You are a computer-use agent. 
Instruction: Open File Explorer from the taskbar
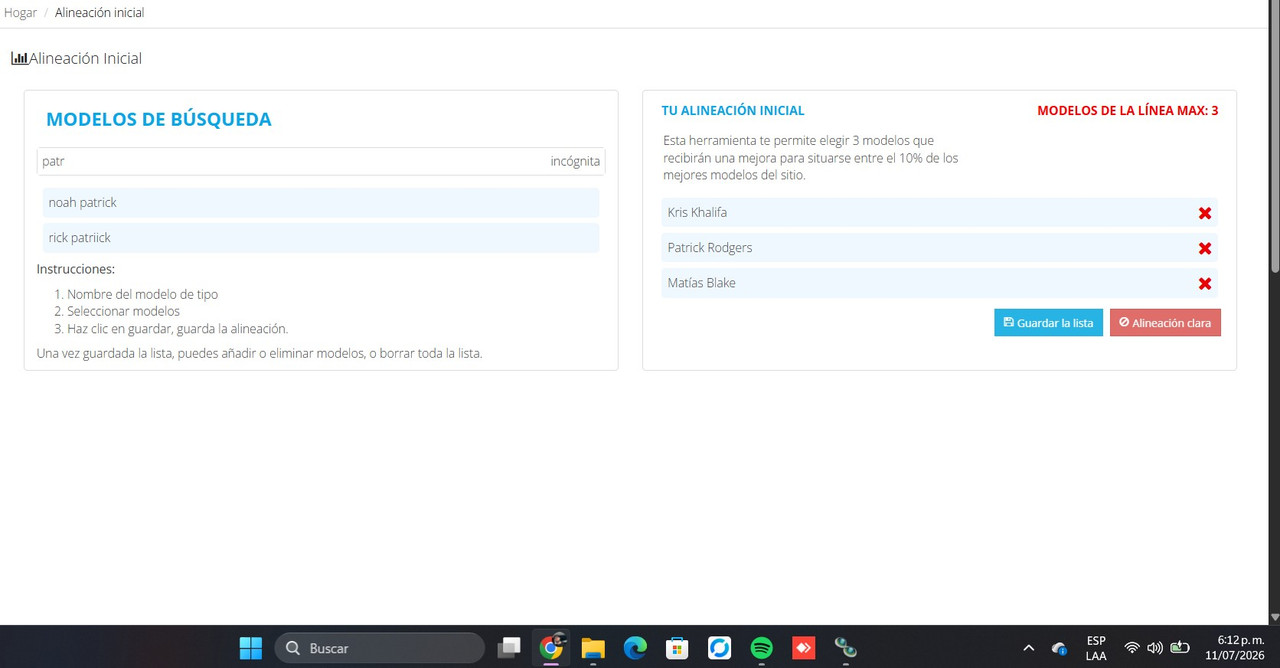[x=593, y=648]
